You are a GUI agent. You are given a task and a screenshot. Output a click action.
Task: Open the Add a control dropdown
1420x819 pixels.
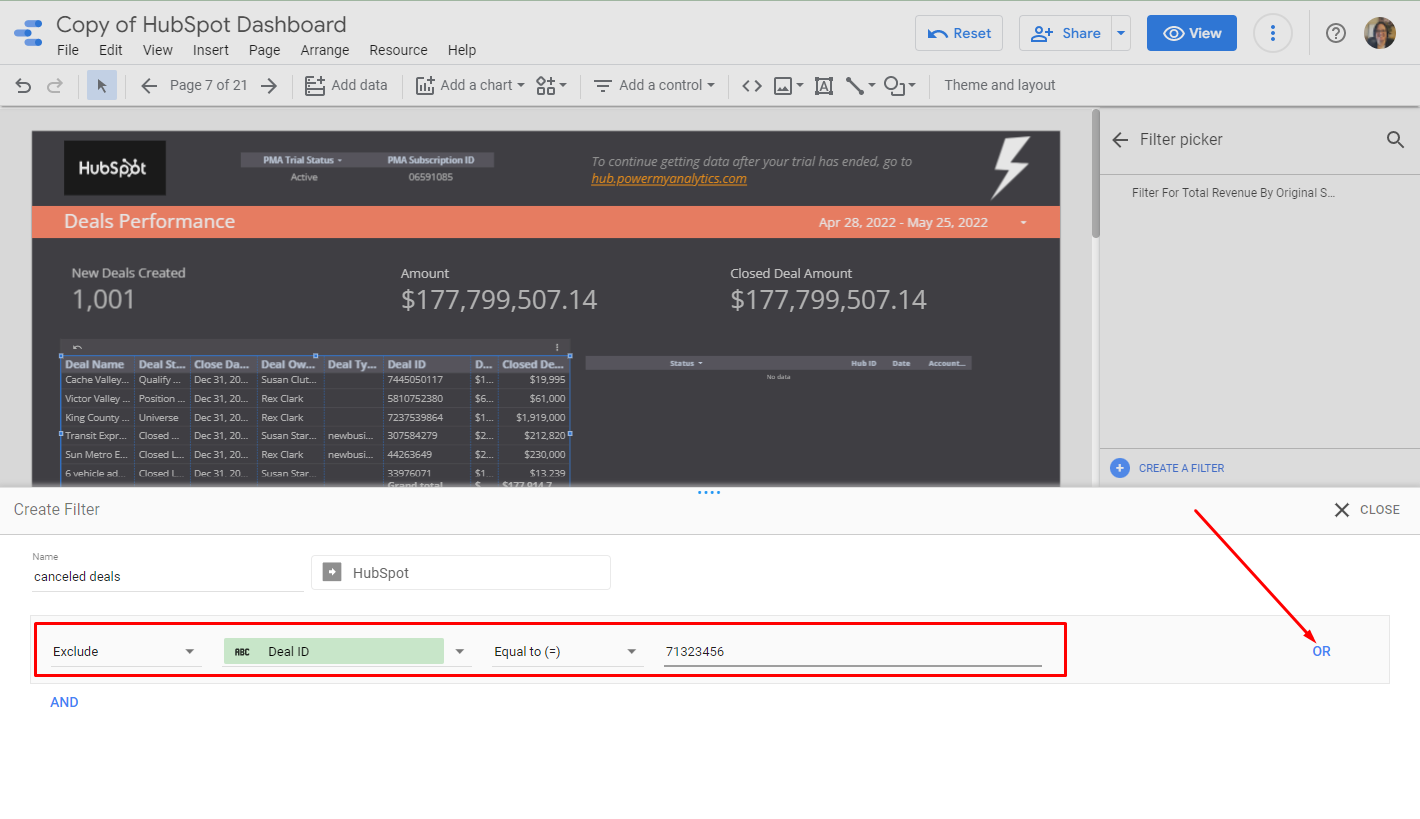pos(654,85)
